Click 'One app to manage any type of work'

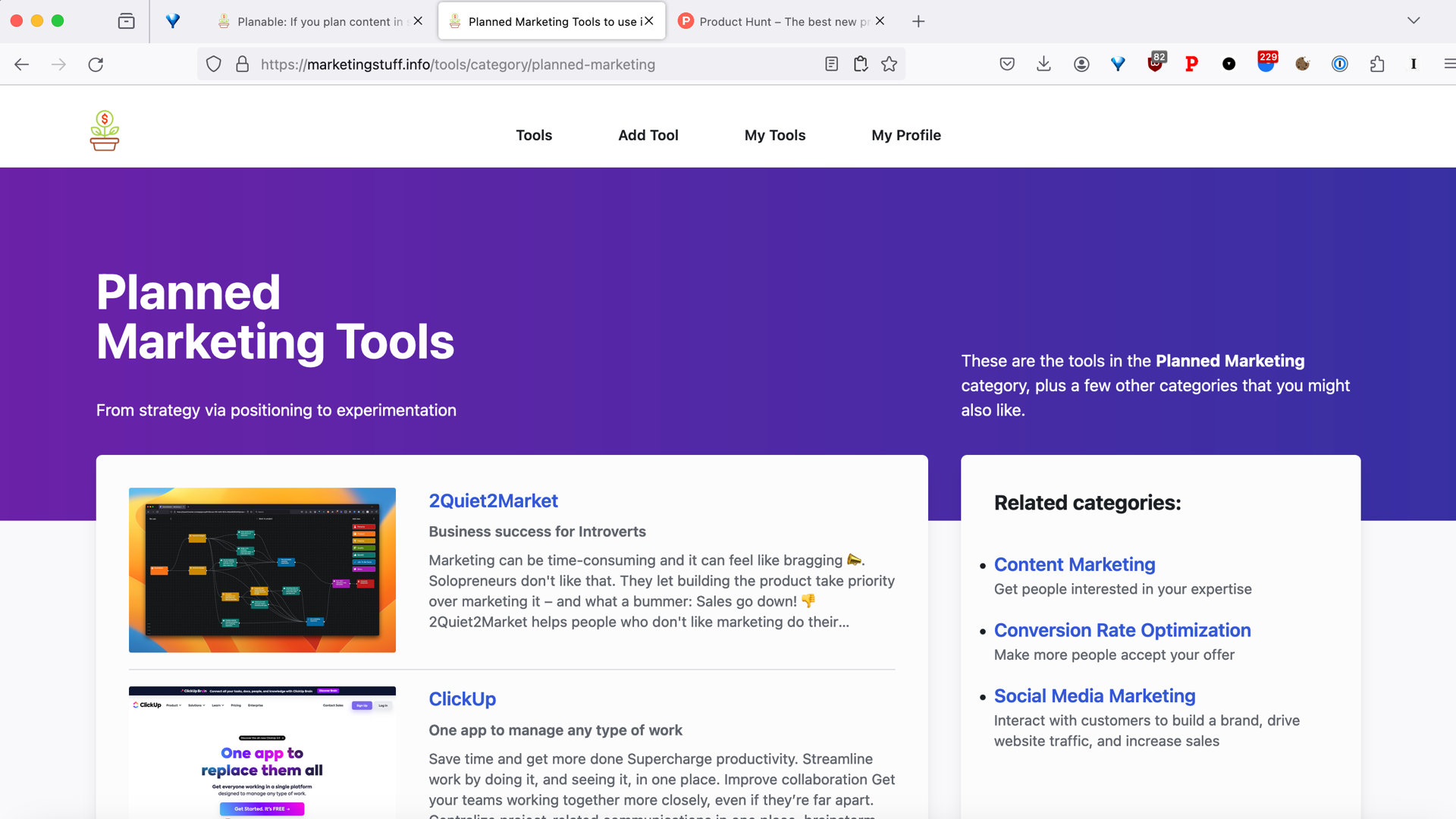point(555,730)
